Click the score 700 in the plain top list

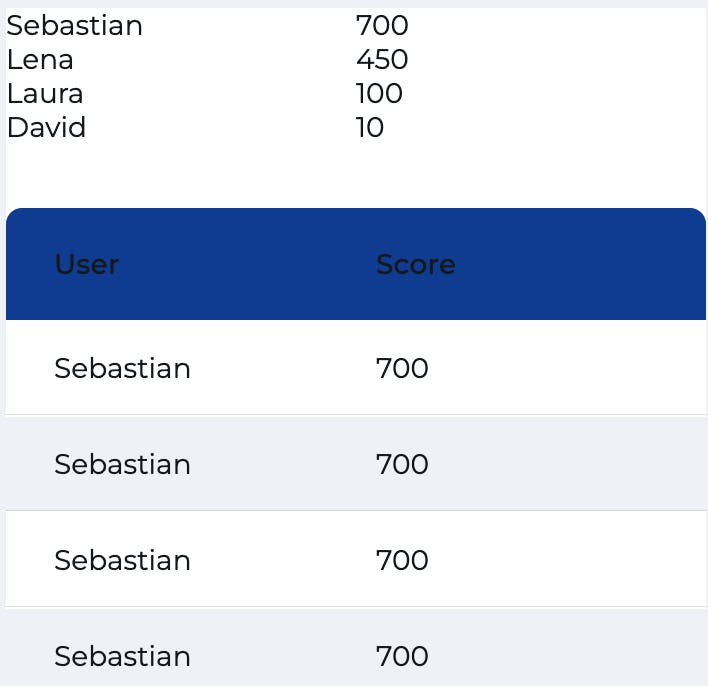(x=382, y=26)
